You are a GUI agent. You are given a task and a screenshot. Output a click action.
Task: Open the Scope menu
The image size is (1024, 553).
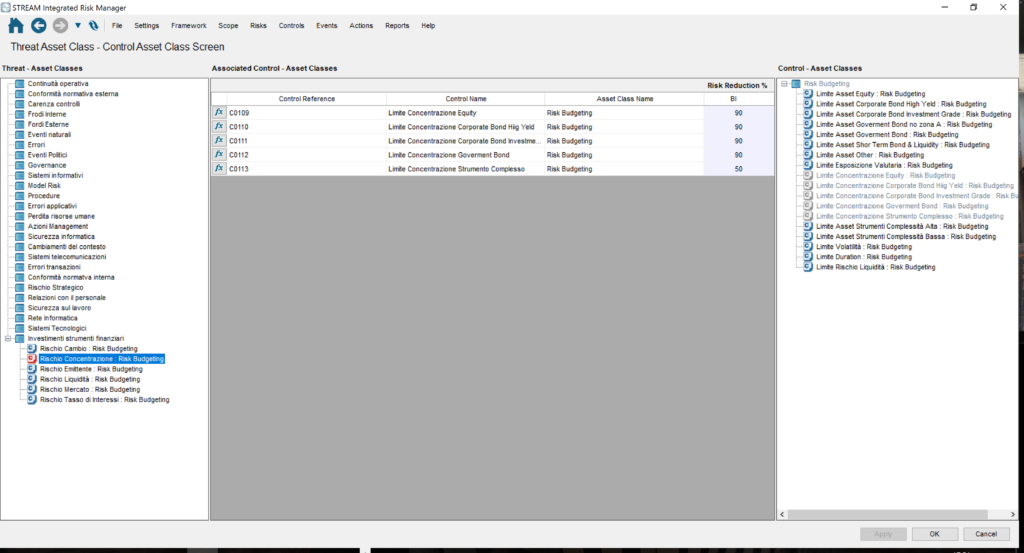click(x=228, y=25)
